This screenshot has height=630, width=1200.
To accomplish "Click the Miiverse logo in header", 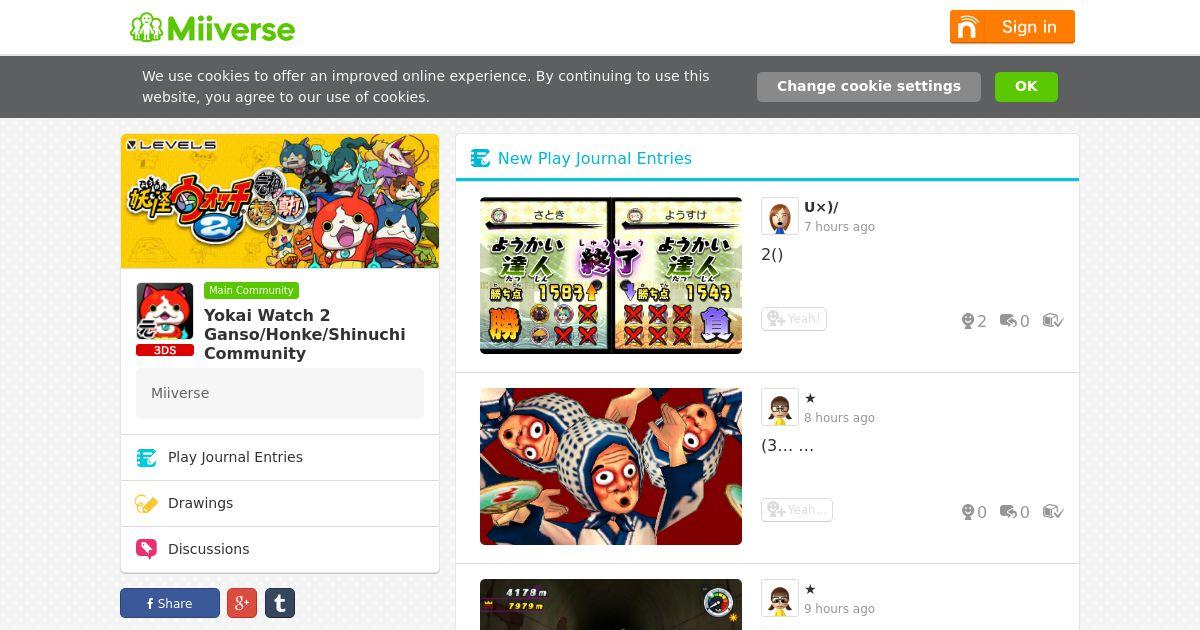I will (x=212, y=27).
